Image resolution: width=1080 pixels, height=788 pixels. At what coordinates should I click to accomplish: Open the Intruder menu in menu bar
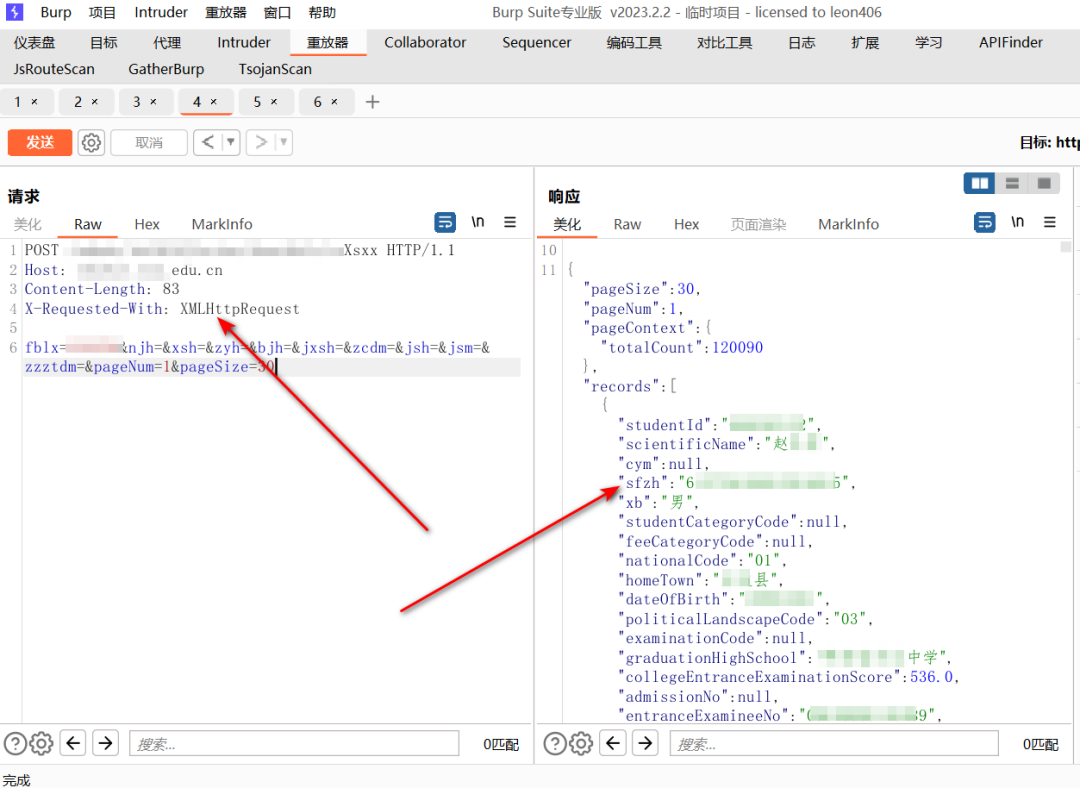161,13
